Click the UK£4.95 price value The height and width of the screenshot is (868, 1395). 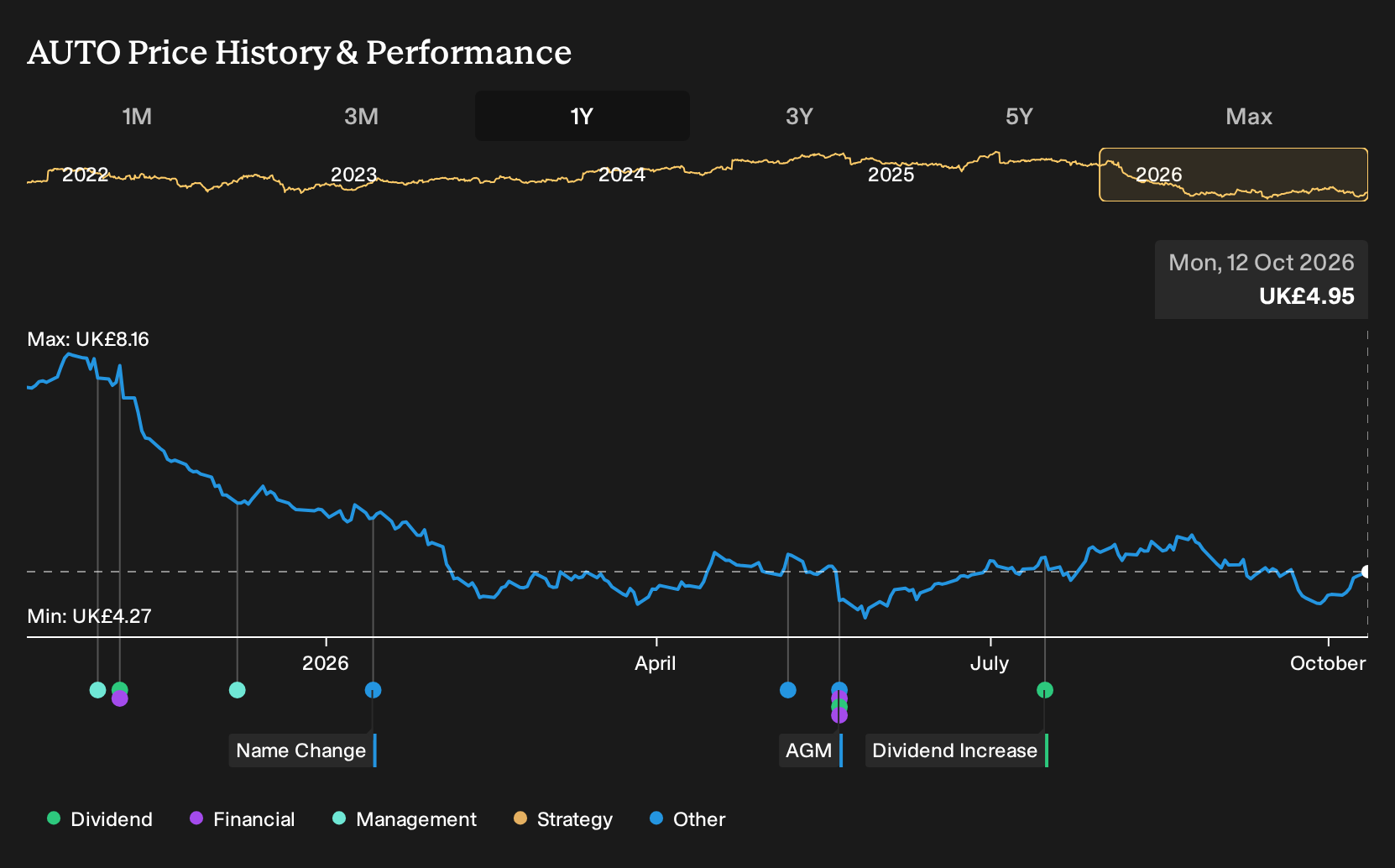click(1307, 296)
